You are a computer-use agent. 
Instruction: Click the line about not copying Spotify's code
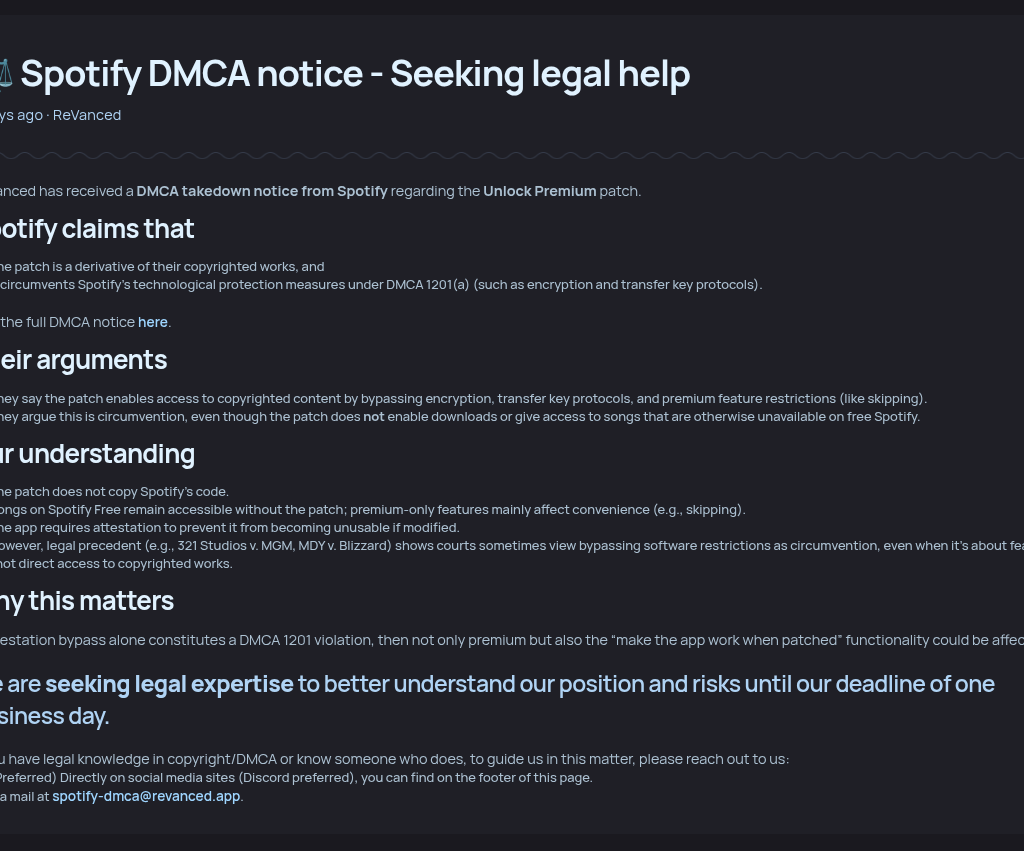tap(115, 492)
